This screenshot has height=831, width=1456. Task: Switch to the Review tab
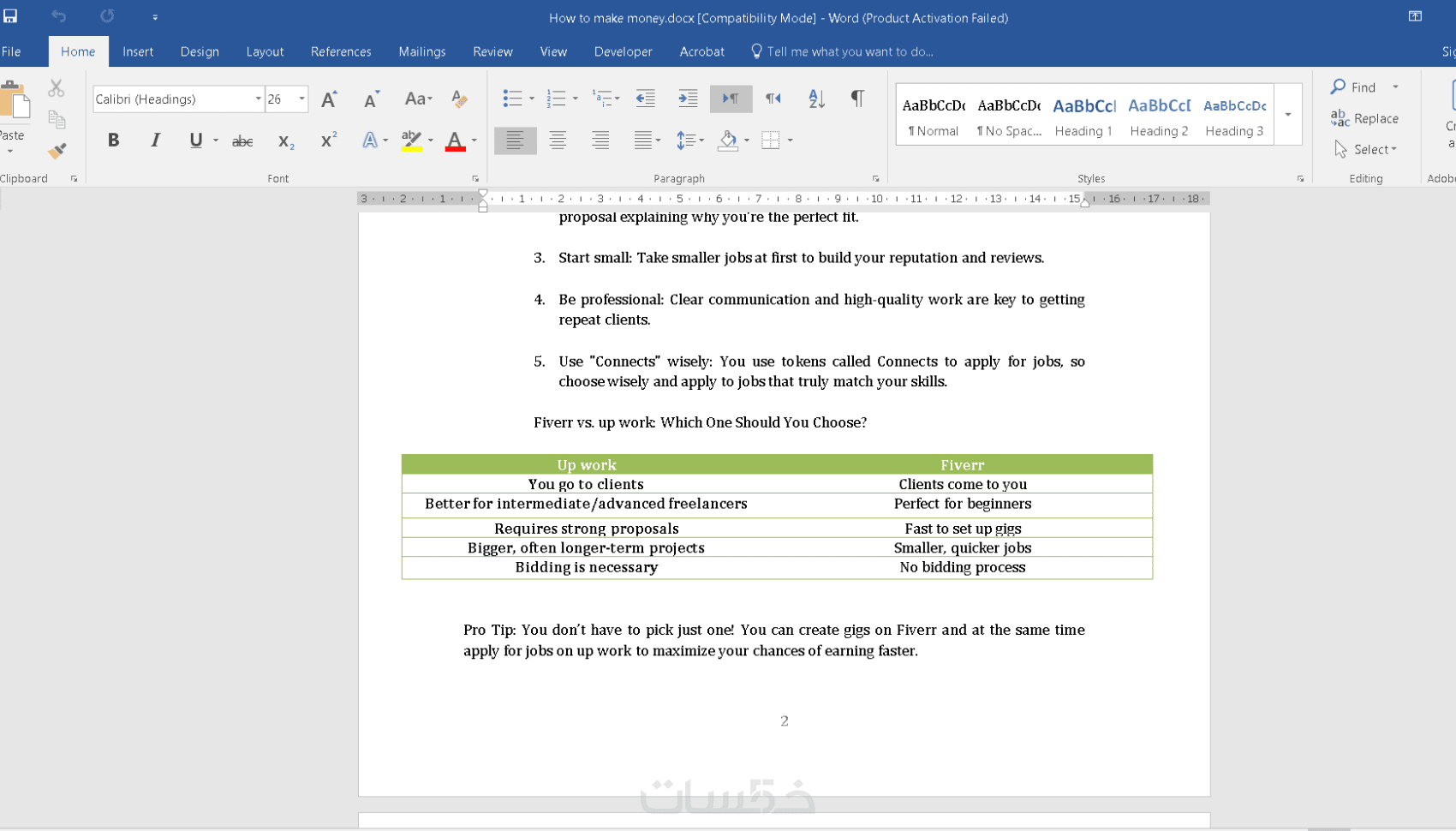(x=492, y=51)
